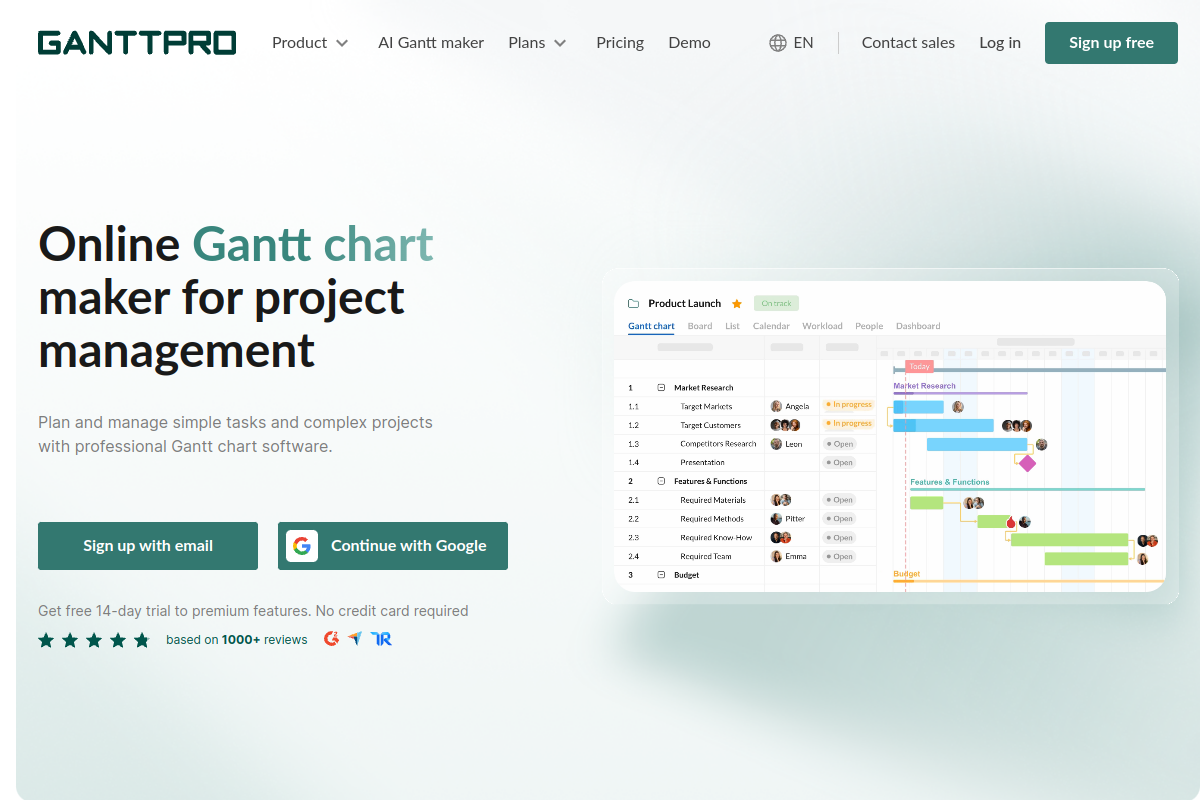The image size is (1200, 800).
Task: Open status dropdown for Competitors Research
Action: tap(839, 444)
